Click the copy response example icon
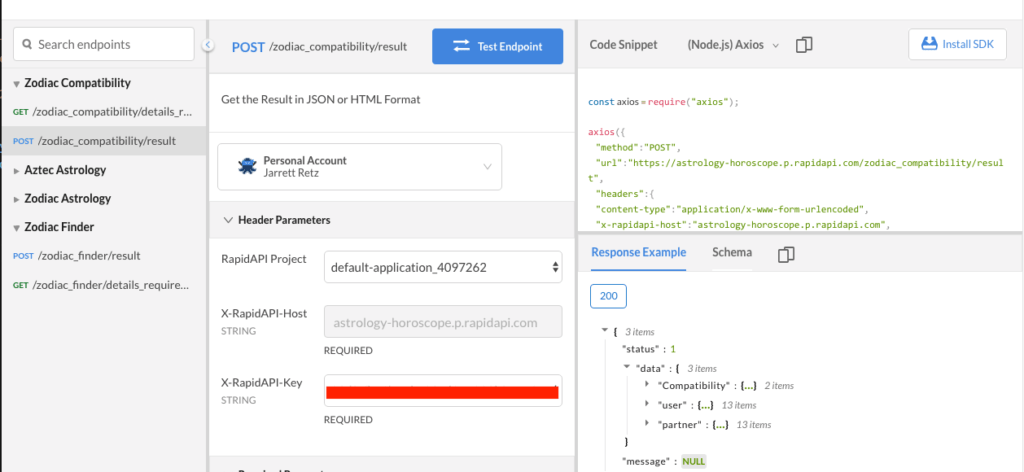 point(785,254)
